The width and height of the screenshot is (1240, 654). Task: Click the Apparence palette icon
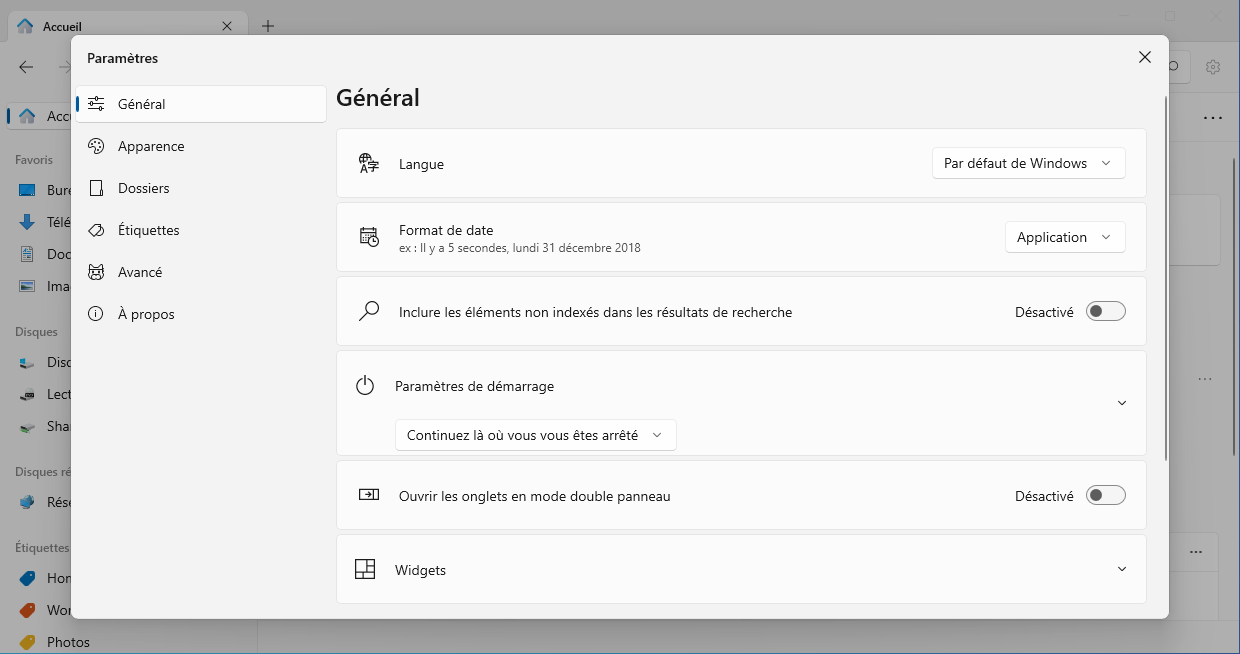(x=96, y=146)
